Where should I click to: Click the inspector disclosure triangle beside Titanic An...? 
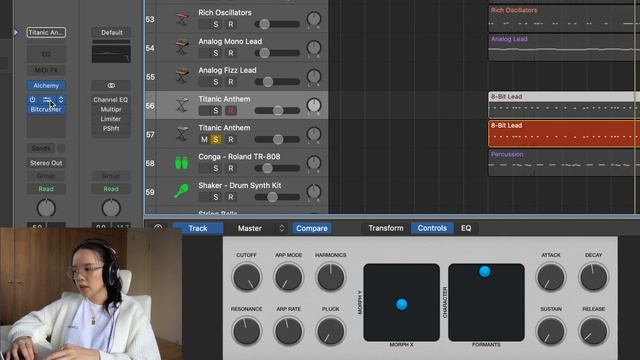16,32
